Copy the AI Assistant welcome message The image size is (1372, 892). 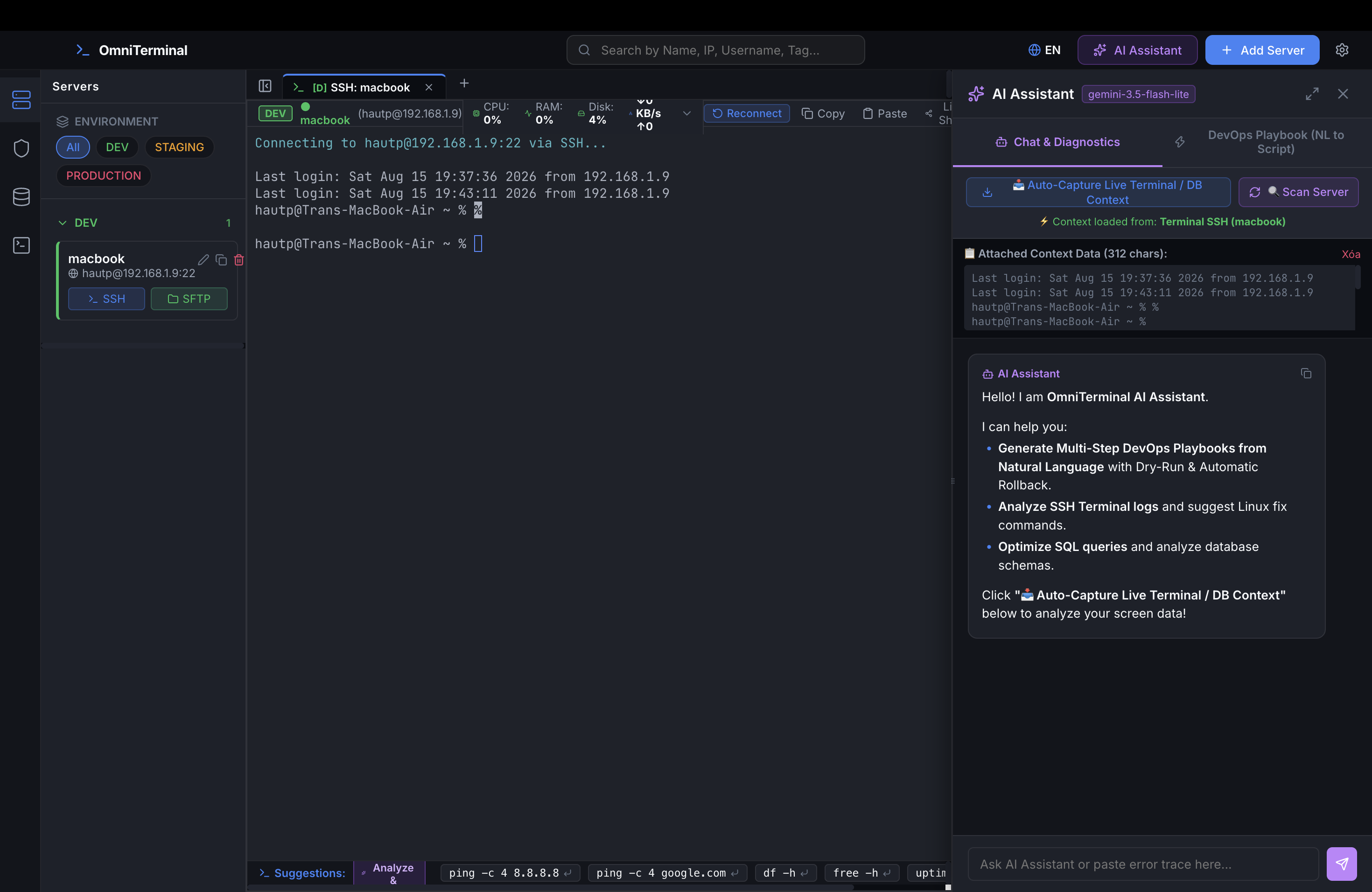pyautogui.click(x=1306, y=373)
